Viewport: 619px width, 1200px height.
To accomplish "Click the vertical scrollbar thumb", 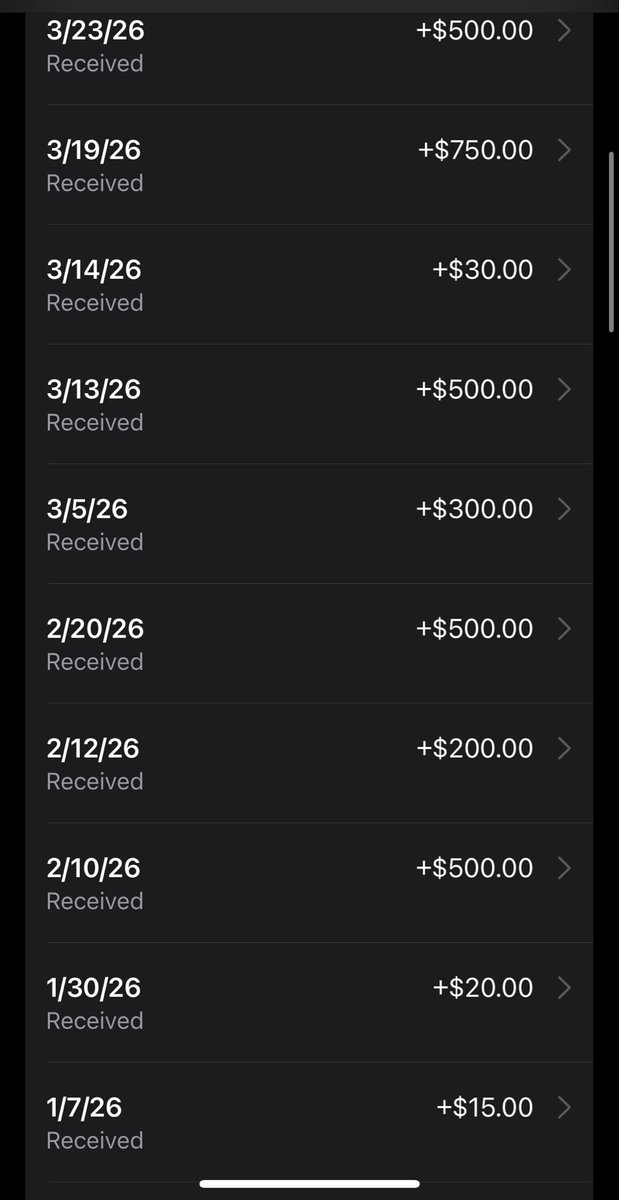I will click(612, 241).
